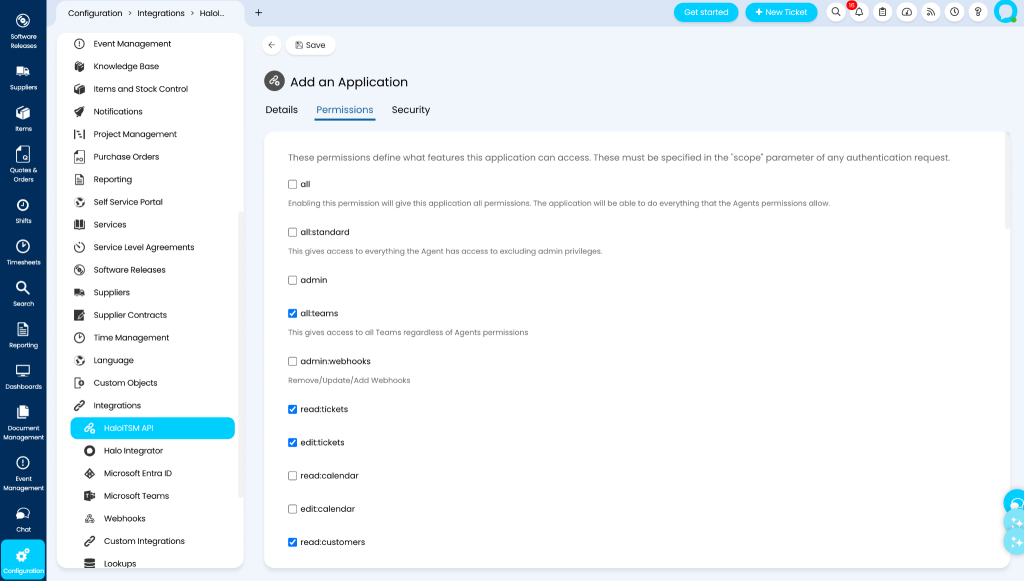Open notifications bell icon
This screenshot has width=1024, height=581.
coord(859,12)
